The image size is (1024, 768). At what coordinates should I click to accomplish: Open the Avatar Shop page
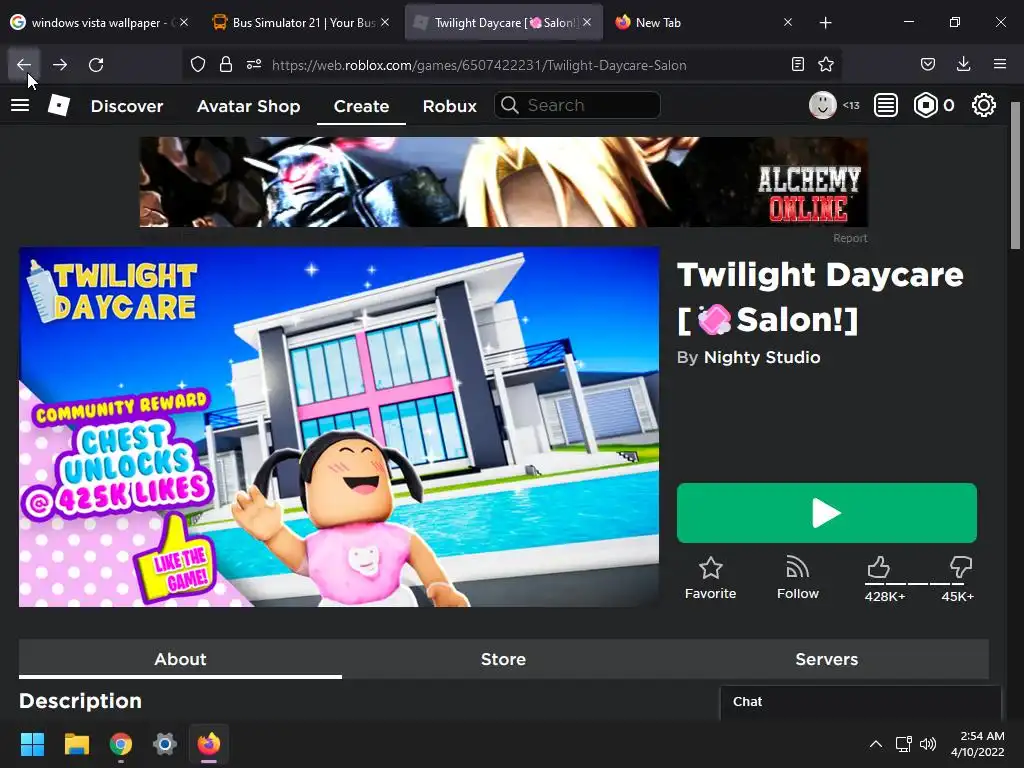click(248, 106)
